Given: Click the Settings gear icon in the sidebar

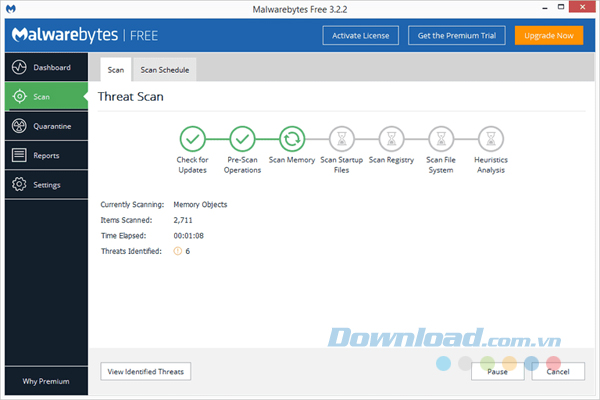Looking at the screenshot, I should click(19, 184).
